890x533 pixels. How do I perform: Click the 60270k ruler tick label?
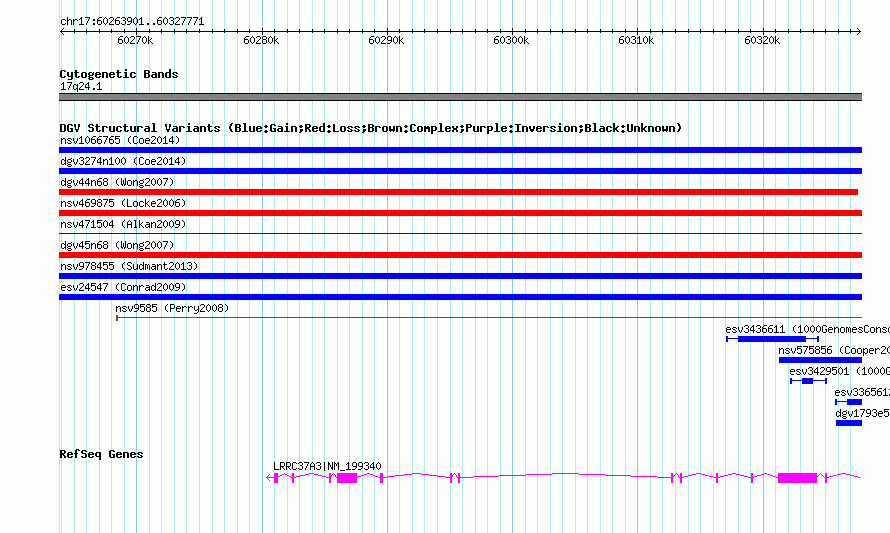pos(135,40)
